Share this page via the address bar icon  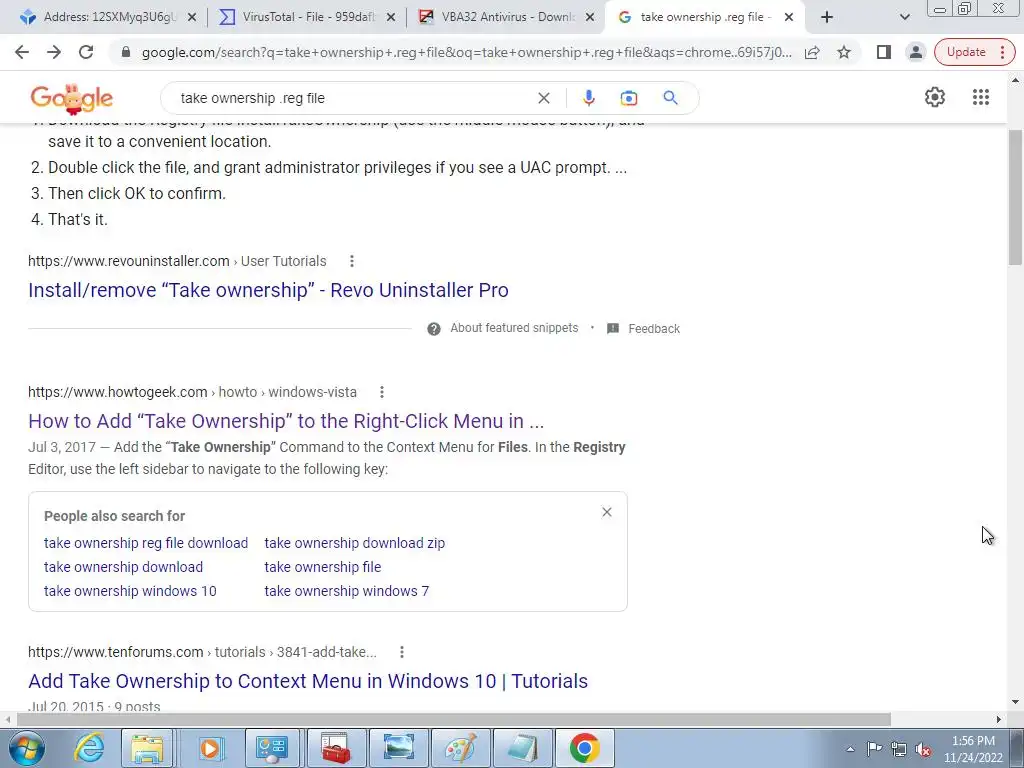[812, 52]
